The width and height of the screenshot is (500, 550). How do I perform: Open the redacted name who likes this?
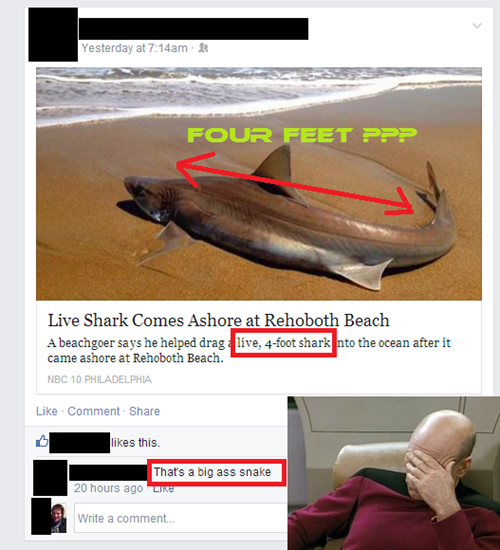click(x=79, y=443)
